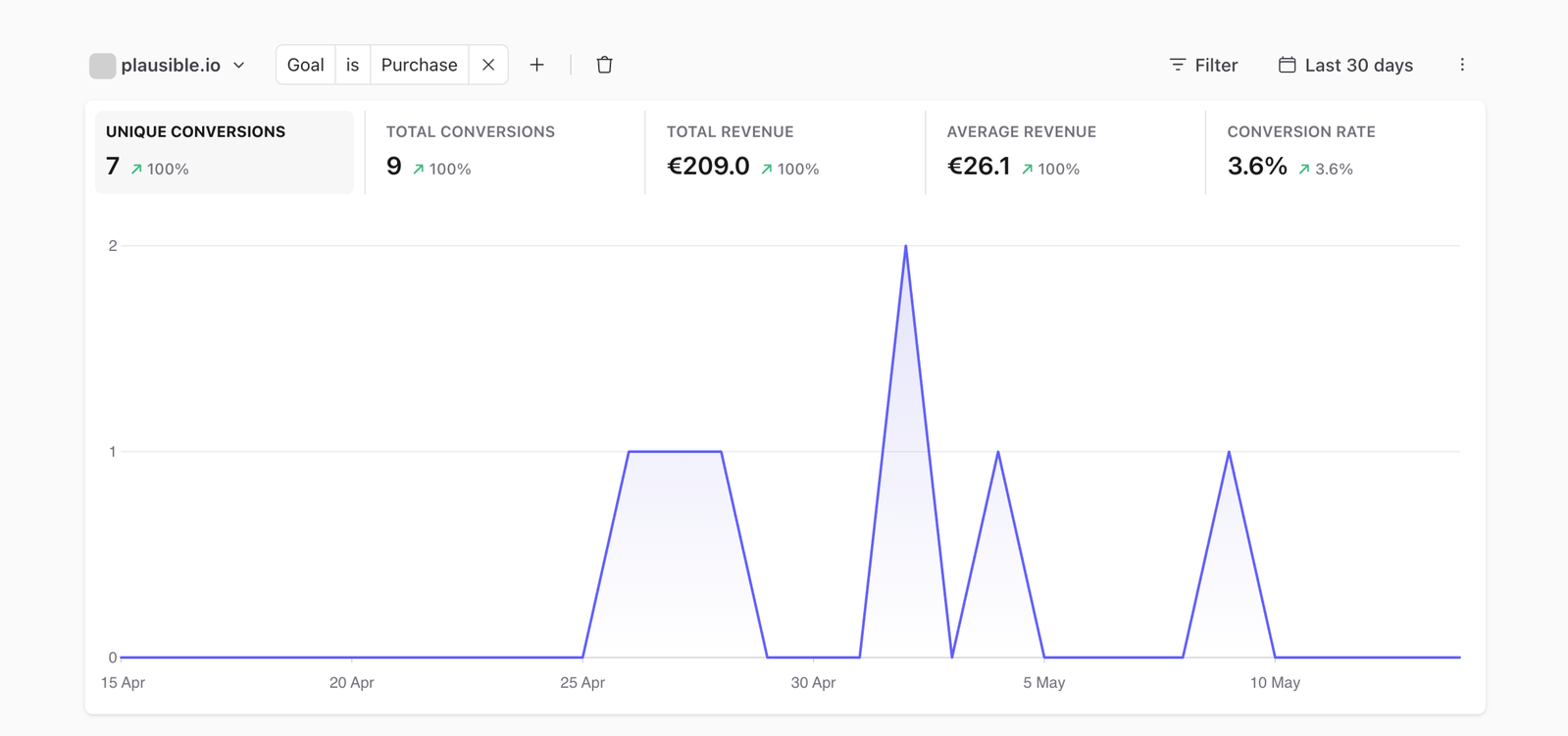This screenshot has width=1568, height=736.
Task: Select the Average Revenue metric
Action: point(1065,152)
